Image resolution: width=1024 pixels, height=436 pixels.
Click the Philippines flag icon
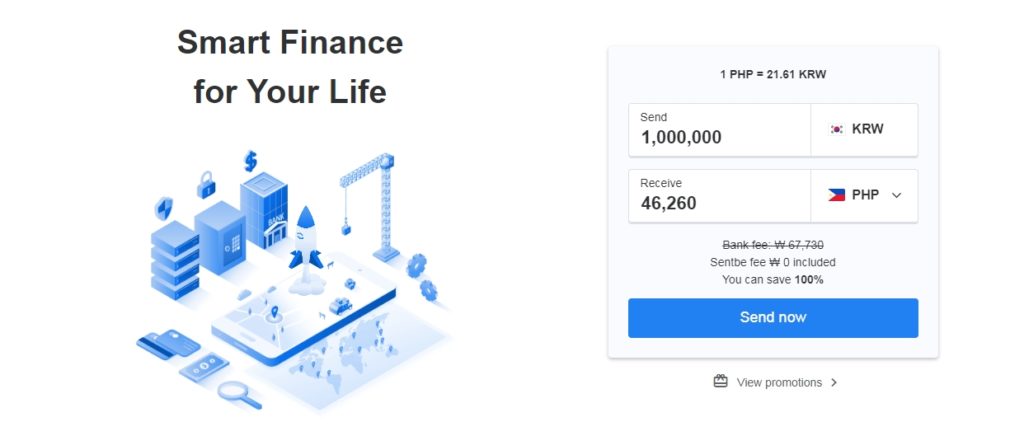point(836,195)
